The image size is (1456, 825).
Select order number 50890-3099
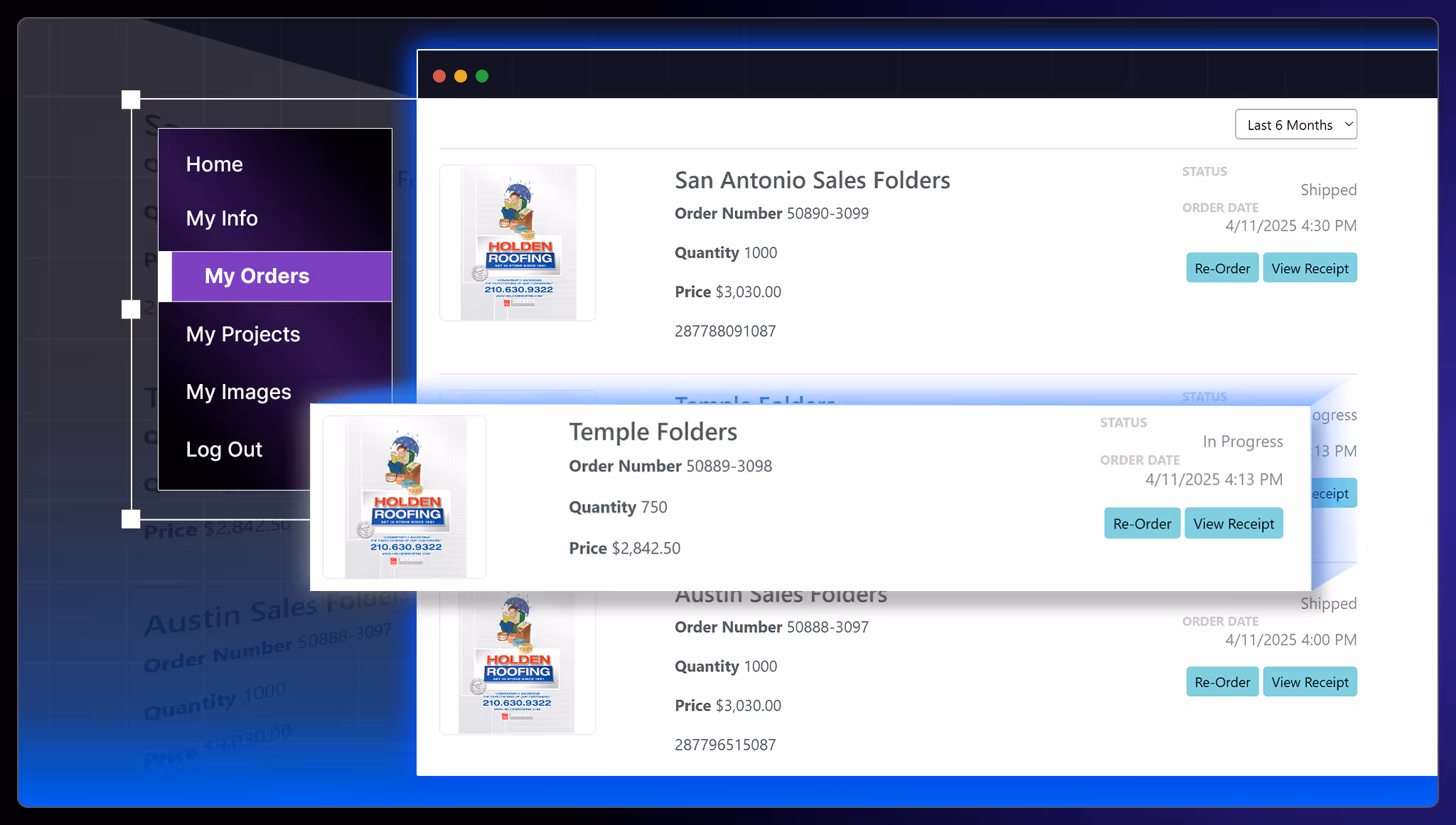pos(828,213)
